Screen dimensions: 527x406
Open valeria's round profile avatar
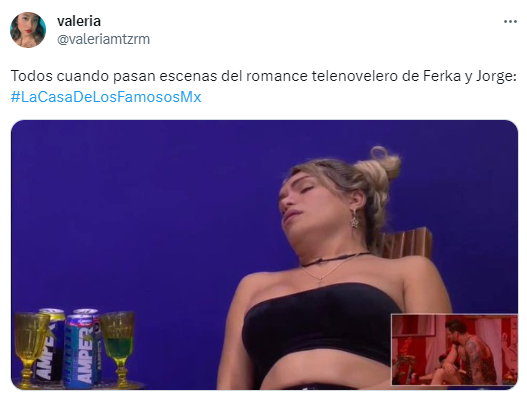coord(28,30)
